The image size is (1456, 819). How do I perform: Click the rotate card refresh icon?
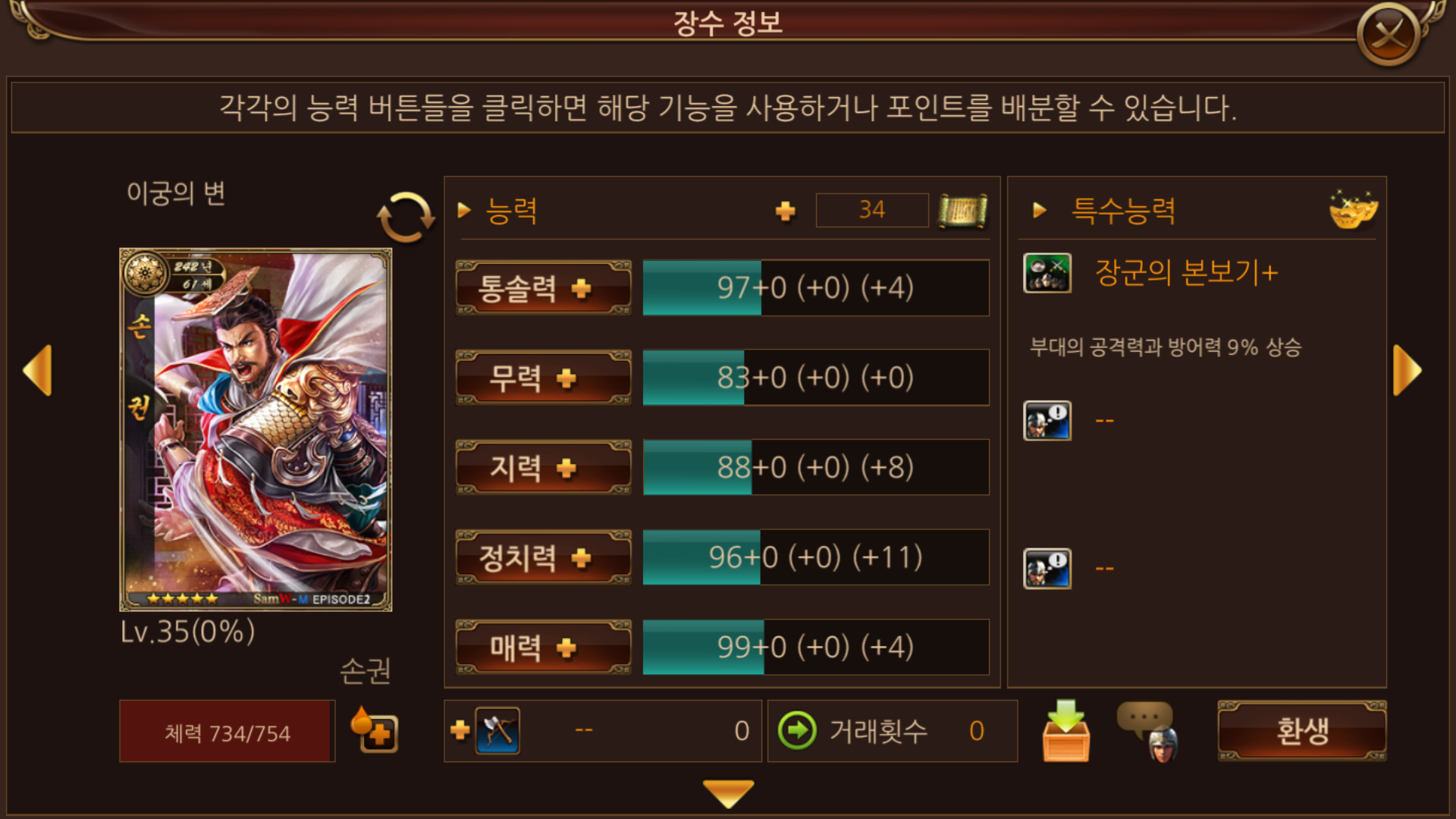point(406,217)
